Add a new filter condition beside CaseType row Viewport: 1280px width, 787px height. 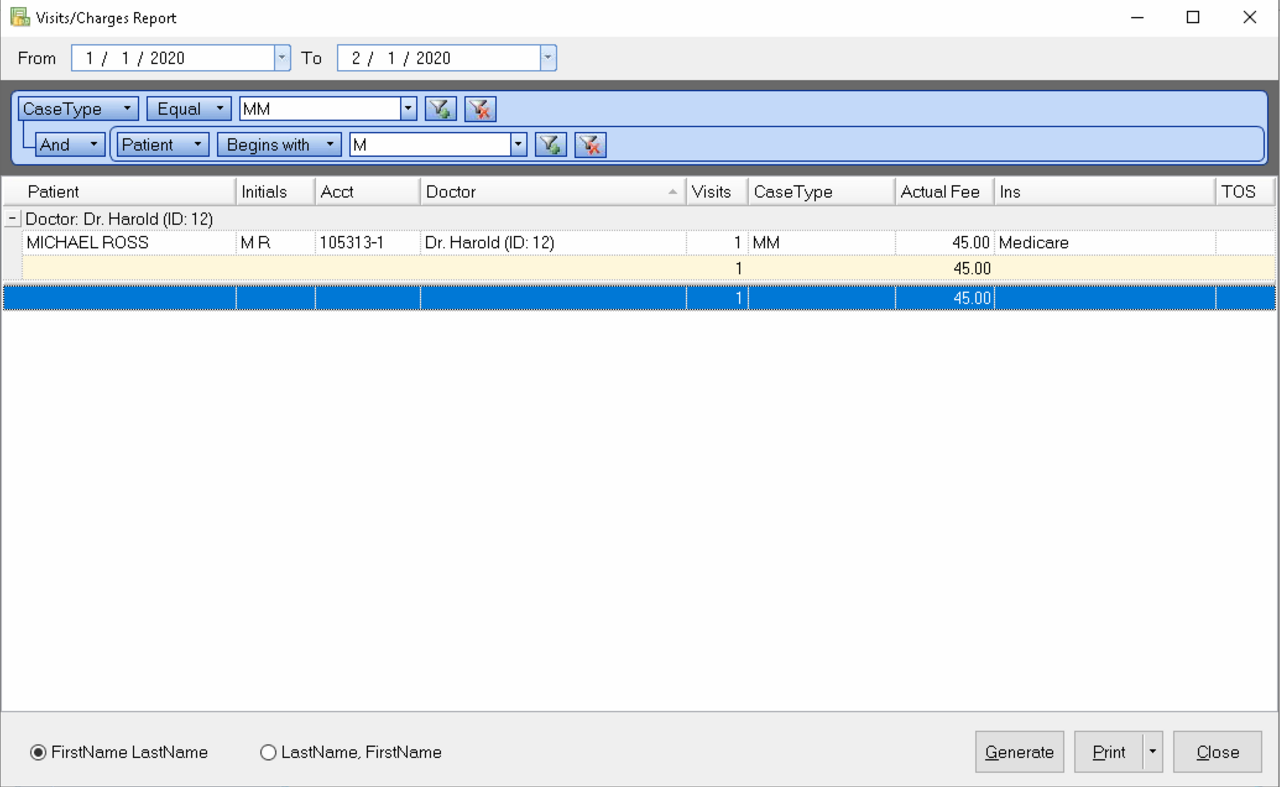pyautogui.click(x=440, y=108)
